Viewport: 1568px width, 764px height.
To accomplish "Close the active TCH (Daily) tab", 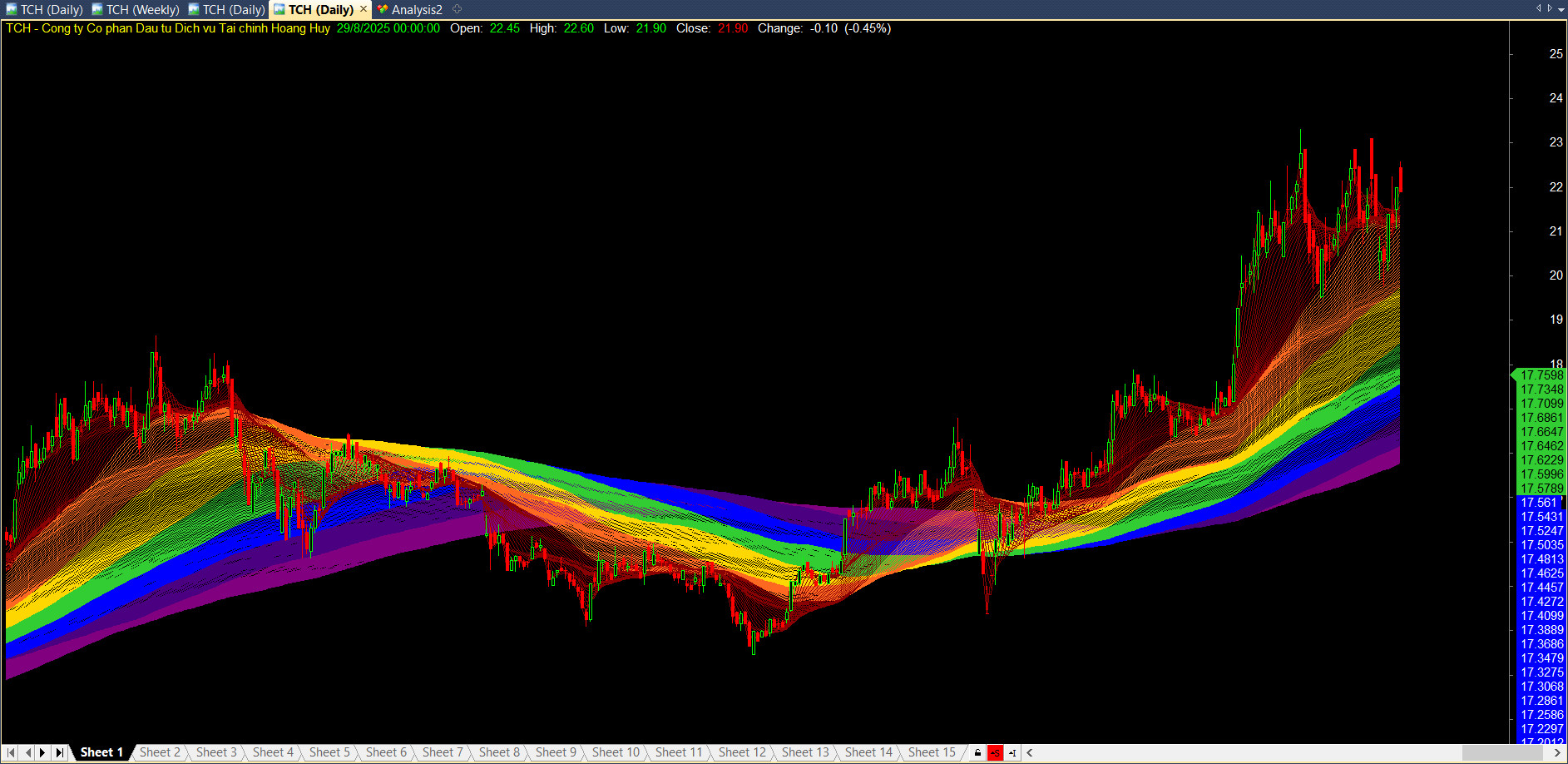I will click(x=363, y=9).
